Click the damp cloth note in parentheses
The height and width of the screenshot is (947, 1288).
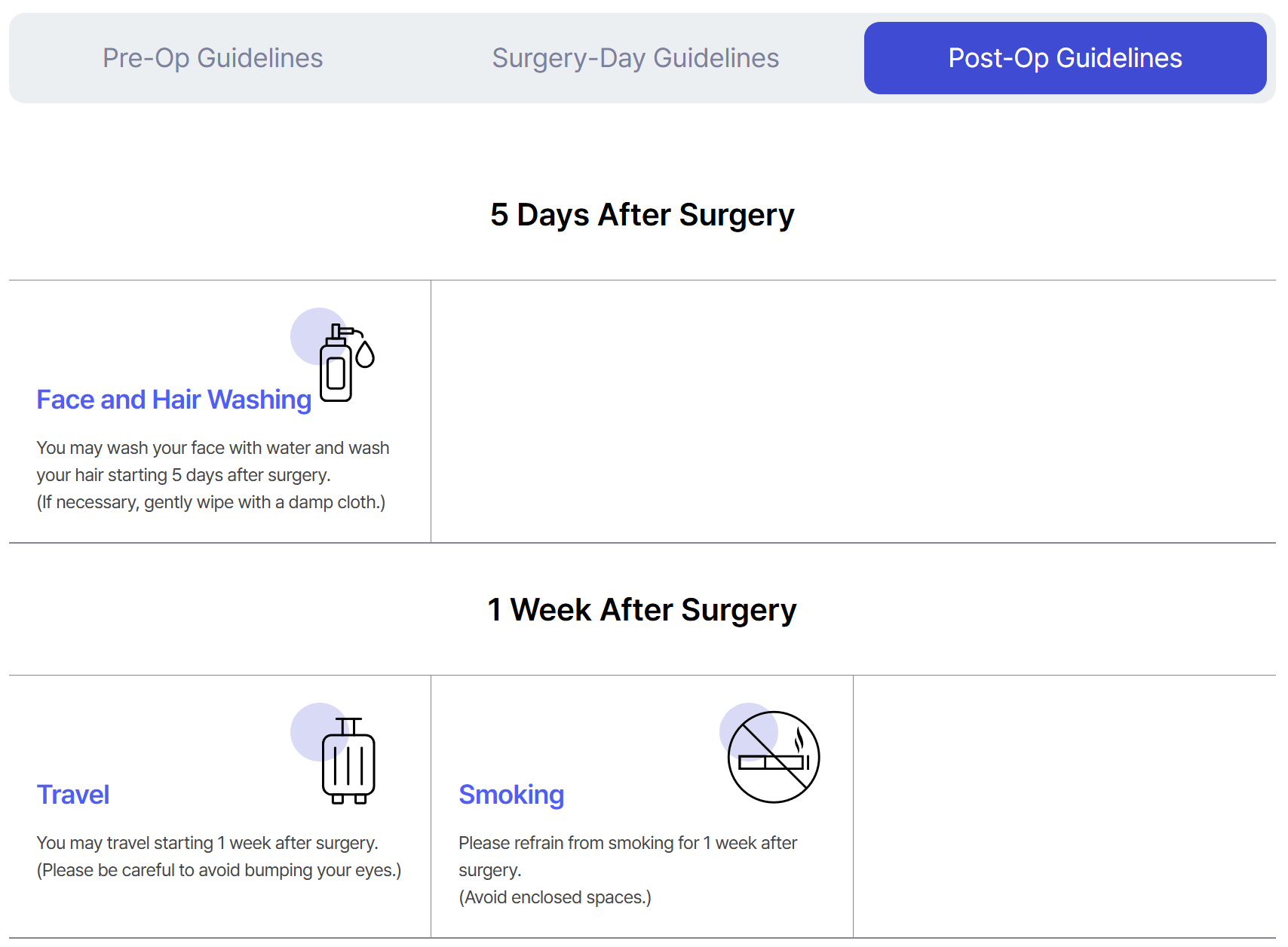tap(211, 502)
